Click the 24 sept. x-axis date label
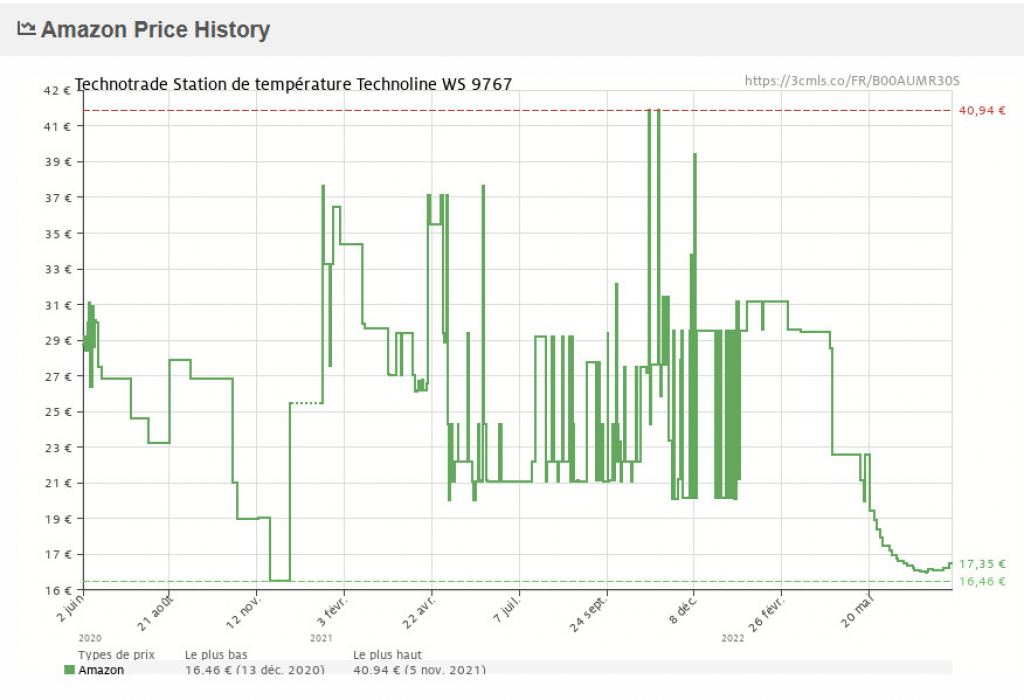1024x700 pixels. pos(588,614)
